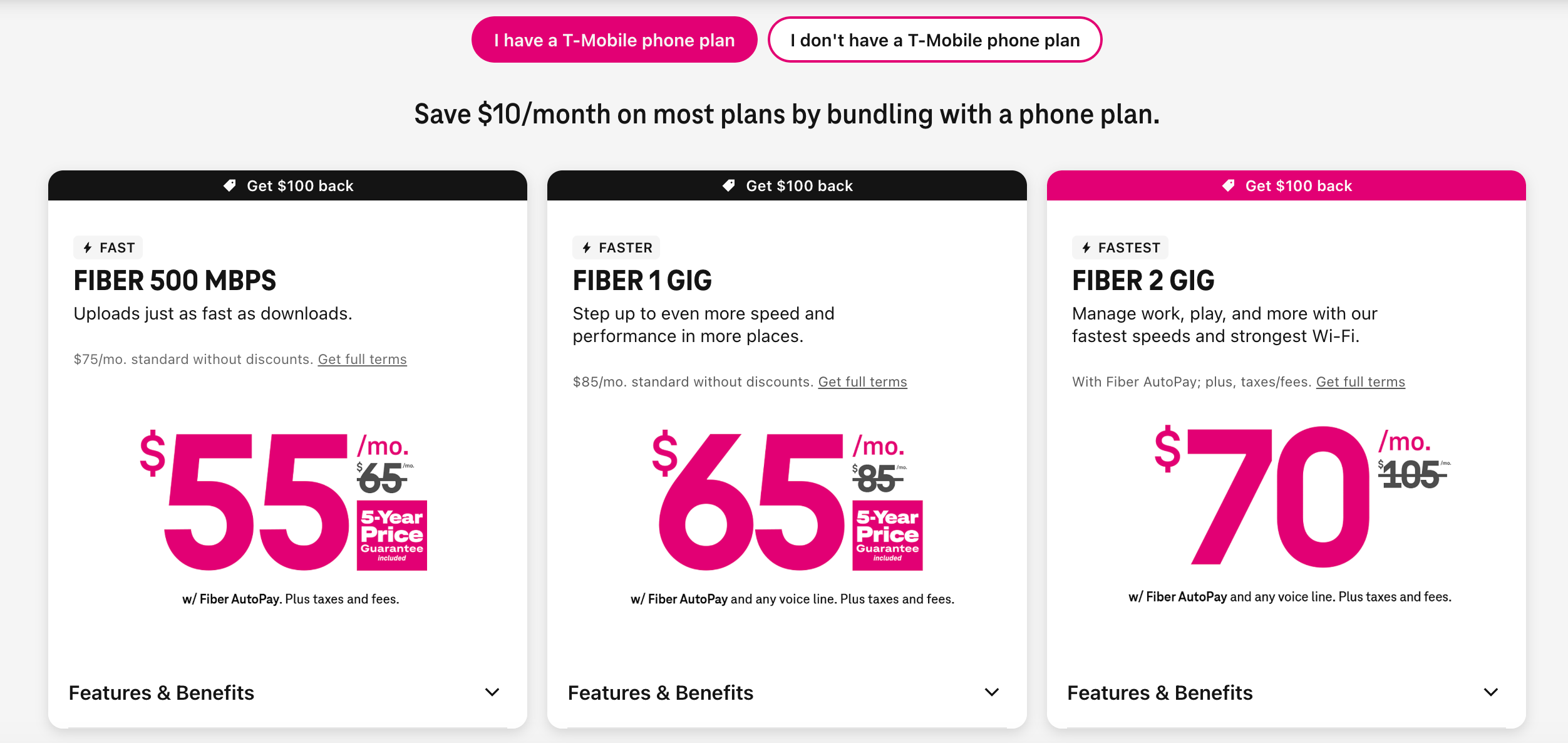Click the tag icon in Fiber 500's $100 back banner

230,185
